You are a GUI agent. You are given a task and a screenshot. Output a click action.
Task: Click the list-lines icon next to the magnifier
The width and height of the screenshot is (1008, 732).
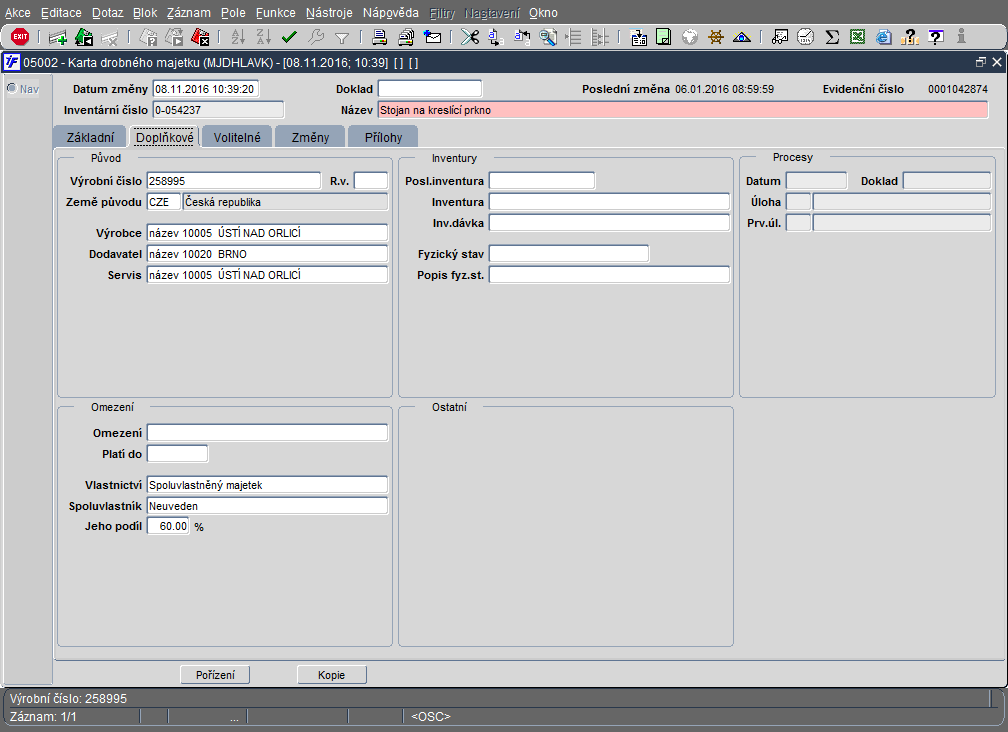click(573, 37)
